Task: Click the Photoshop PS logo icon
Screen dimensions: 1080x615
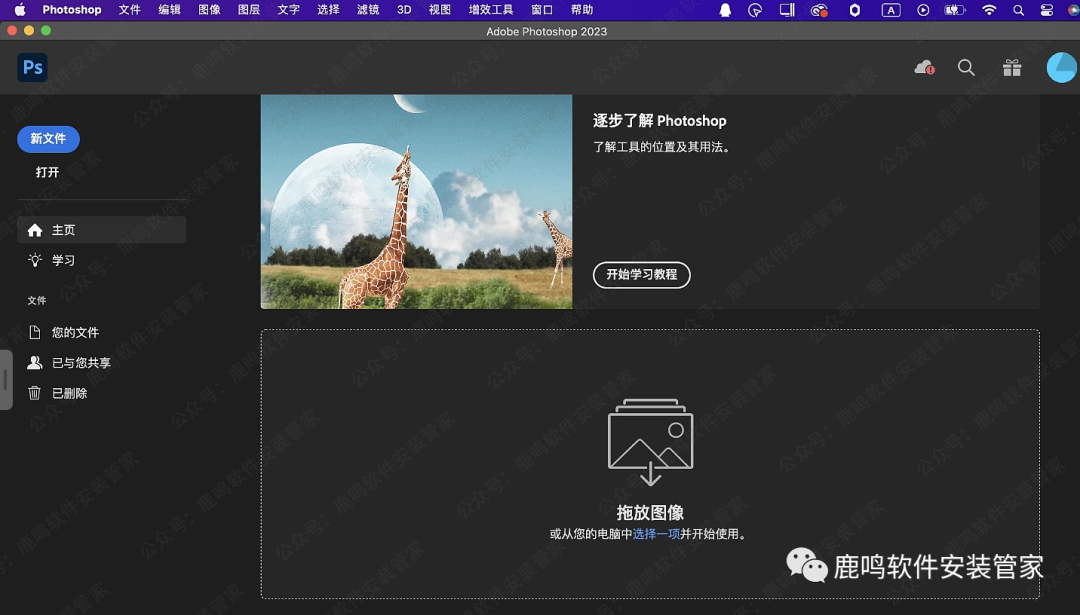Action: click(32, 67)
